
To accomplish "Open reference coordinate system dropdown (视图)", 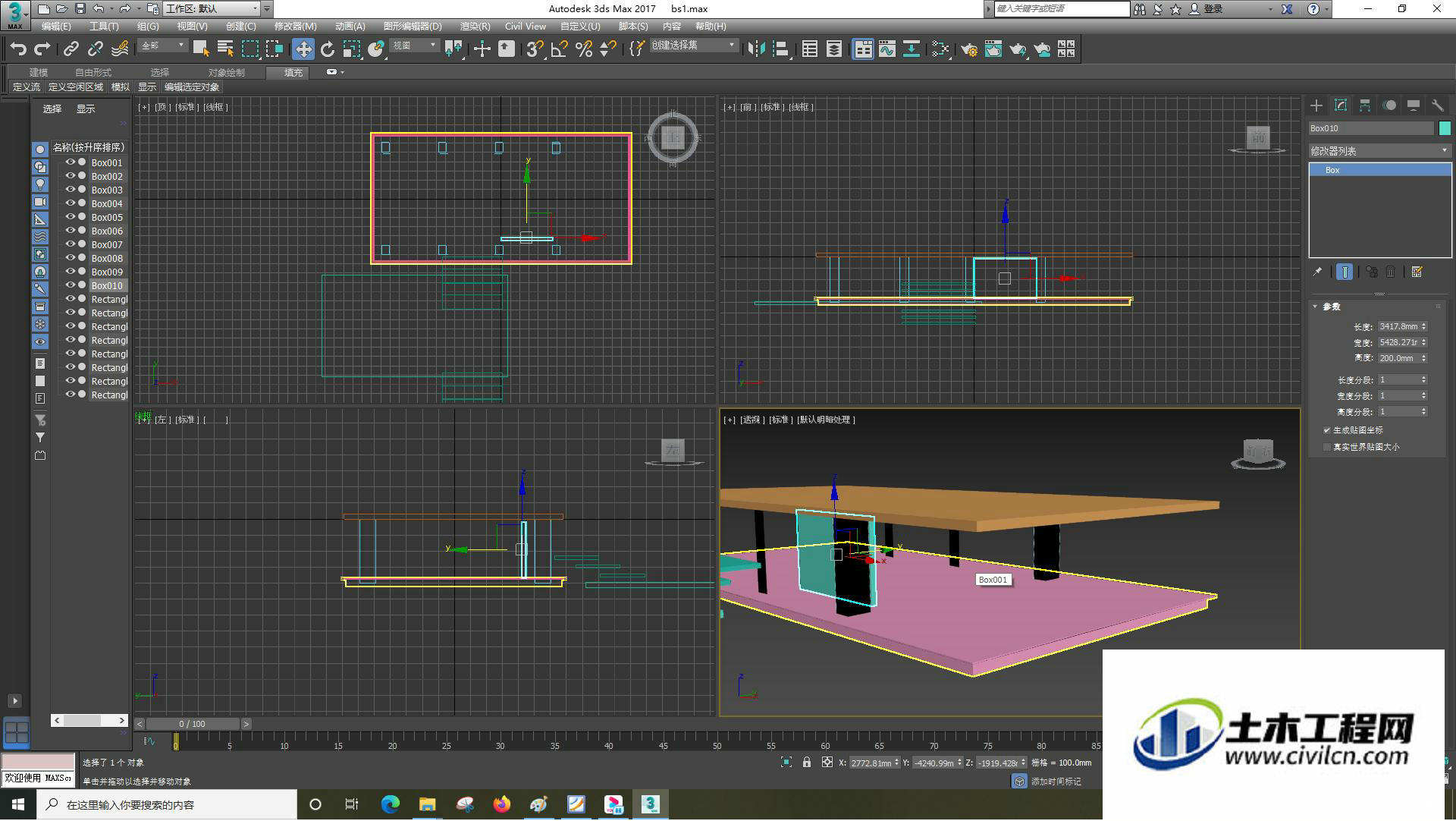I will (x=415, y=46).
